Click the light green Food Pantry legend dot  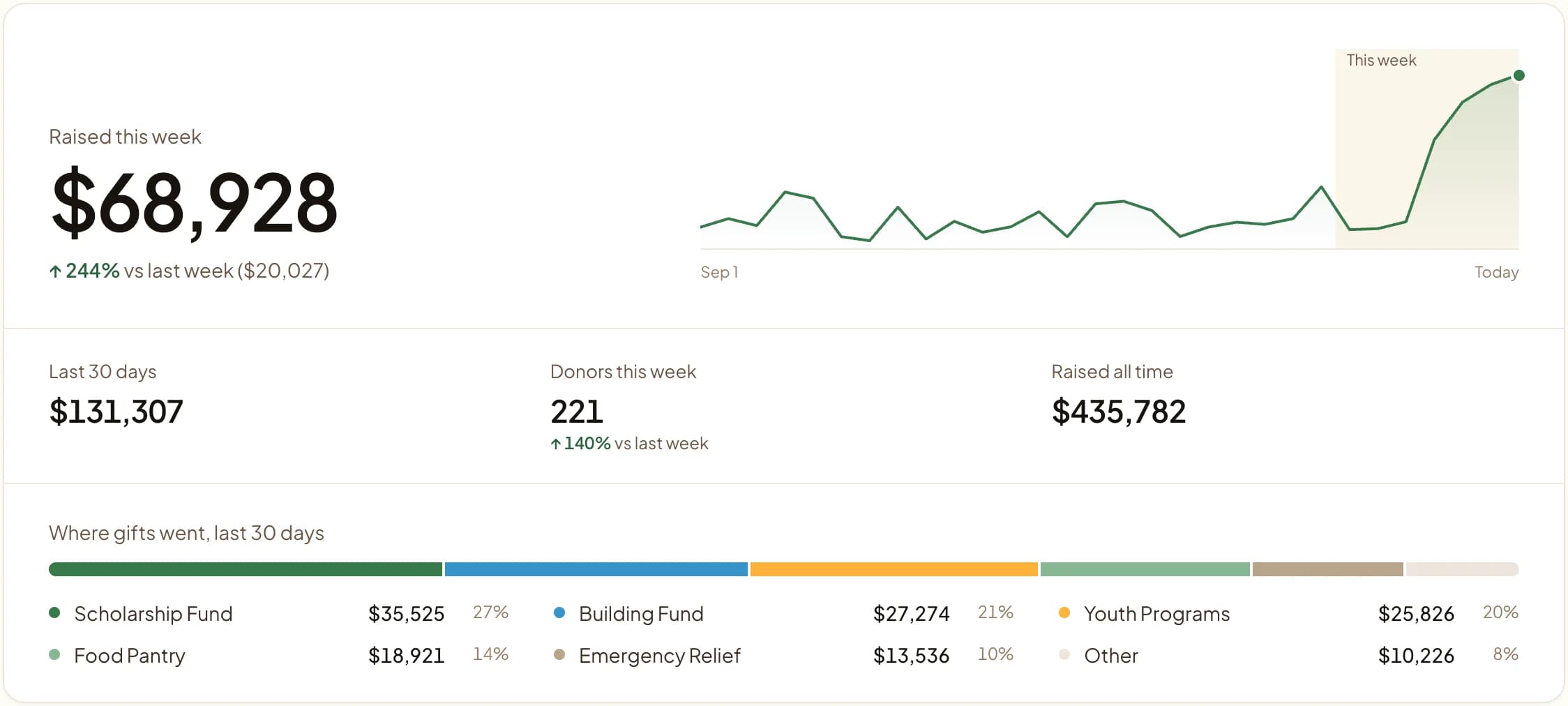54,654
